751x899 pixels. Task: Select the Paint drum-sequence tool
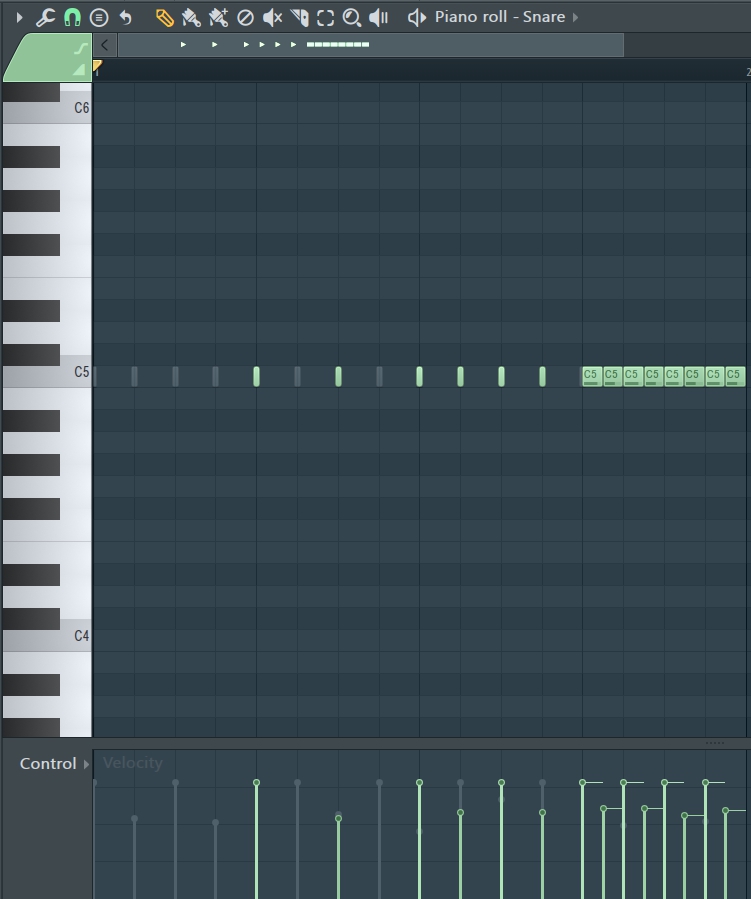tap(218, 17)
